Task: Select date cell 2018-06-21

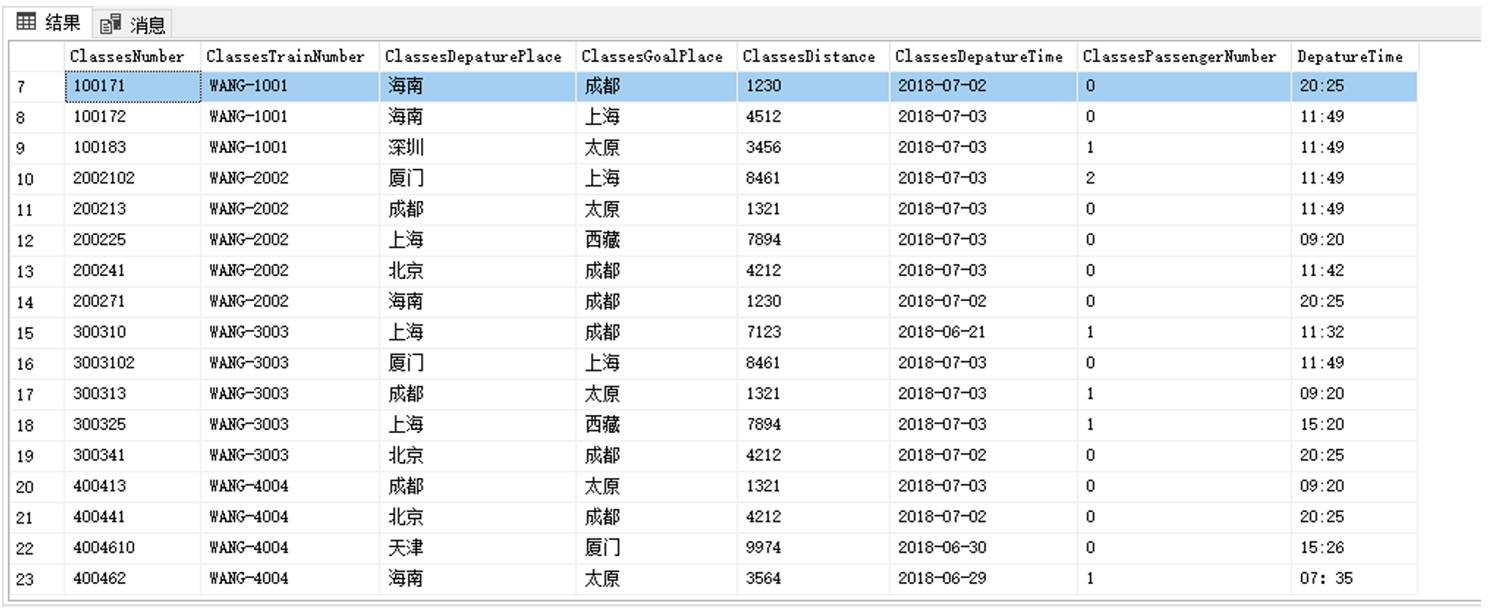Action: point(984,333)
